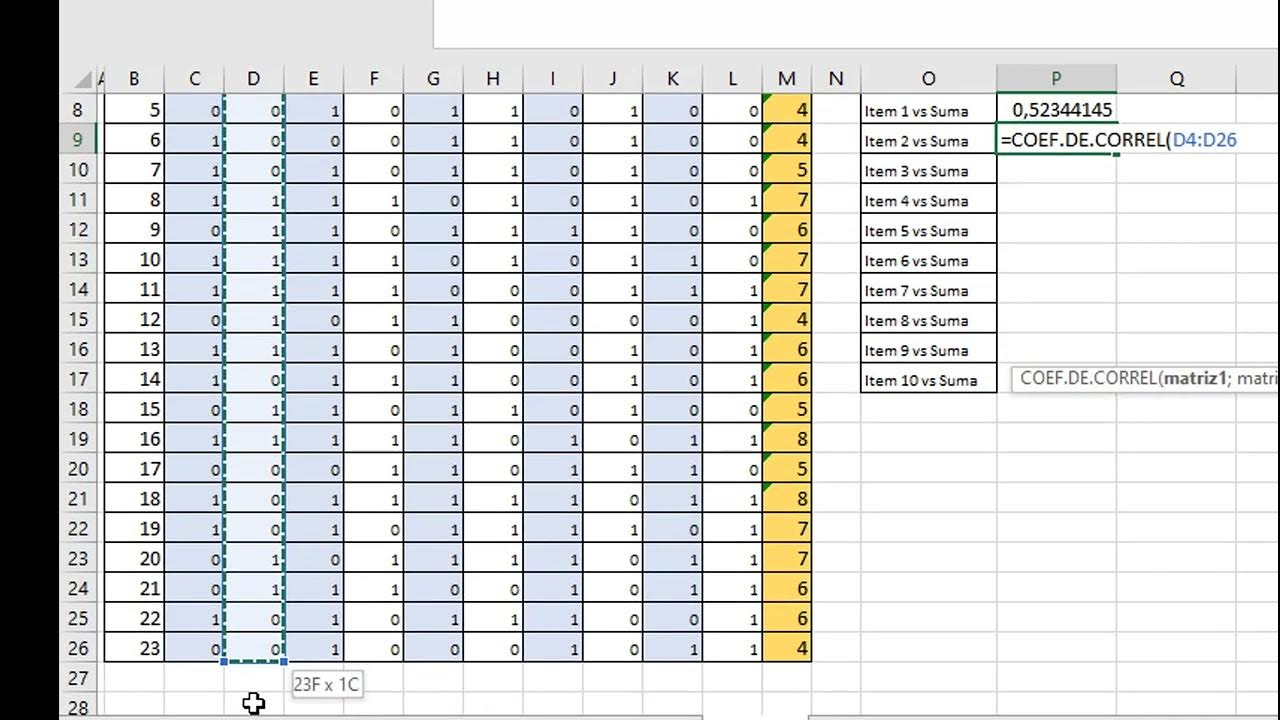The image size is (1280, 720).
Task: Click matriz1 argument in the function tooltip
Action: click(1194, 380)
